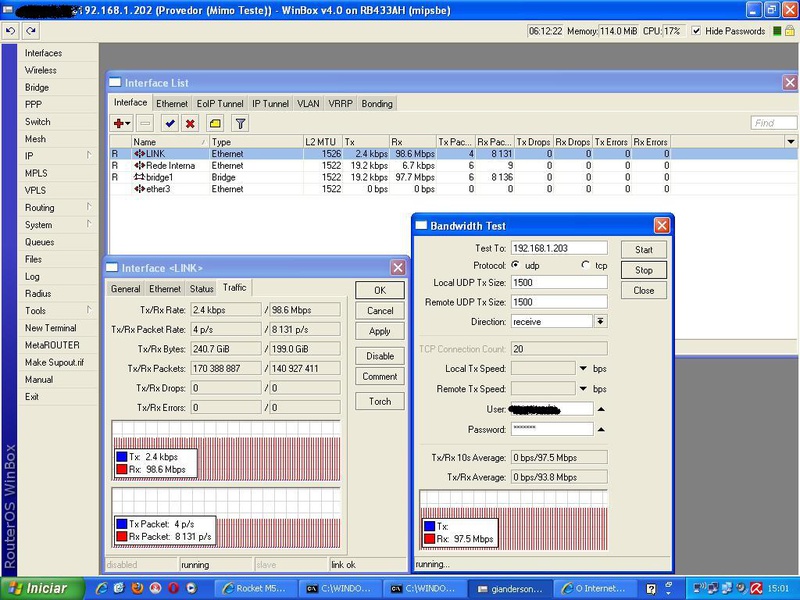Image resolution: width=800 pixels, height=600 pixels.
Task: Open the Direction dropdown arrow
Action: pos(600,321)
